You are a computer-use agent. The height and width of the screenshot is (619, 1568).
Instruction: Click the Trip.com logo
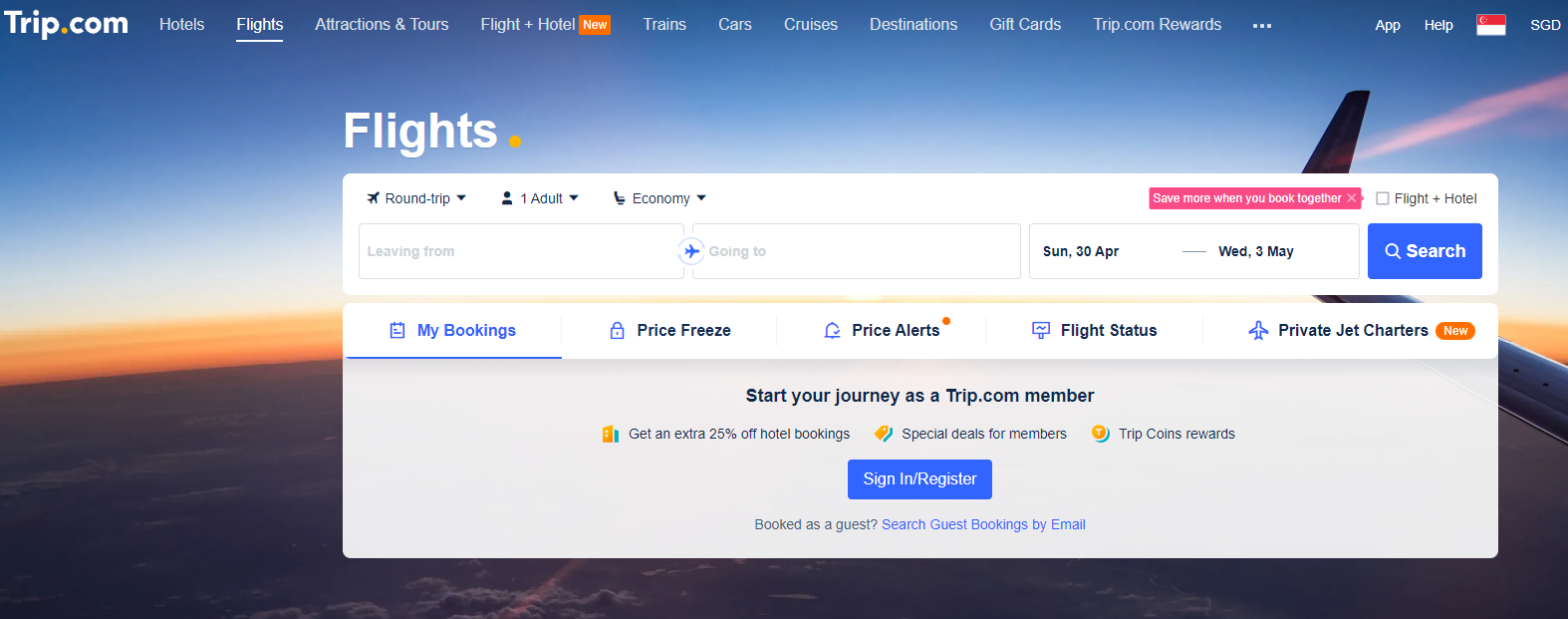click(67, 24)
